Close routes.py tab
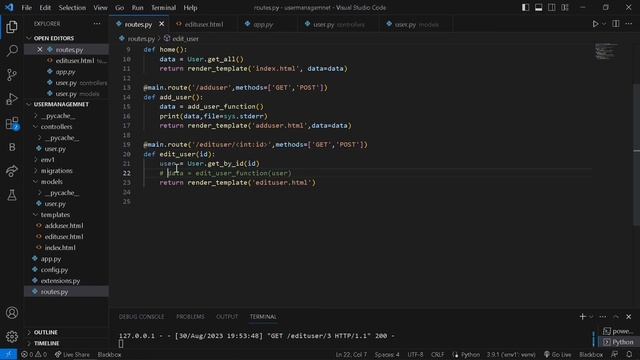 [x=162, y=24]
